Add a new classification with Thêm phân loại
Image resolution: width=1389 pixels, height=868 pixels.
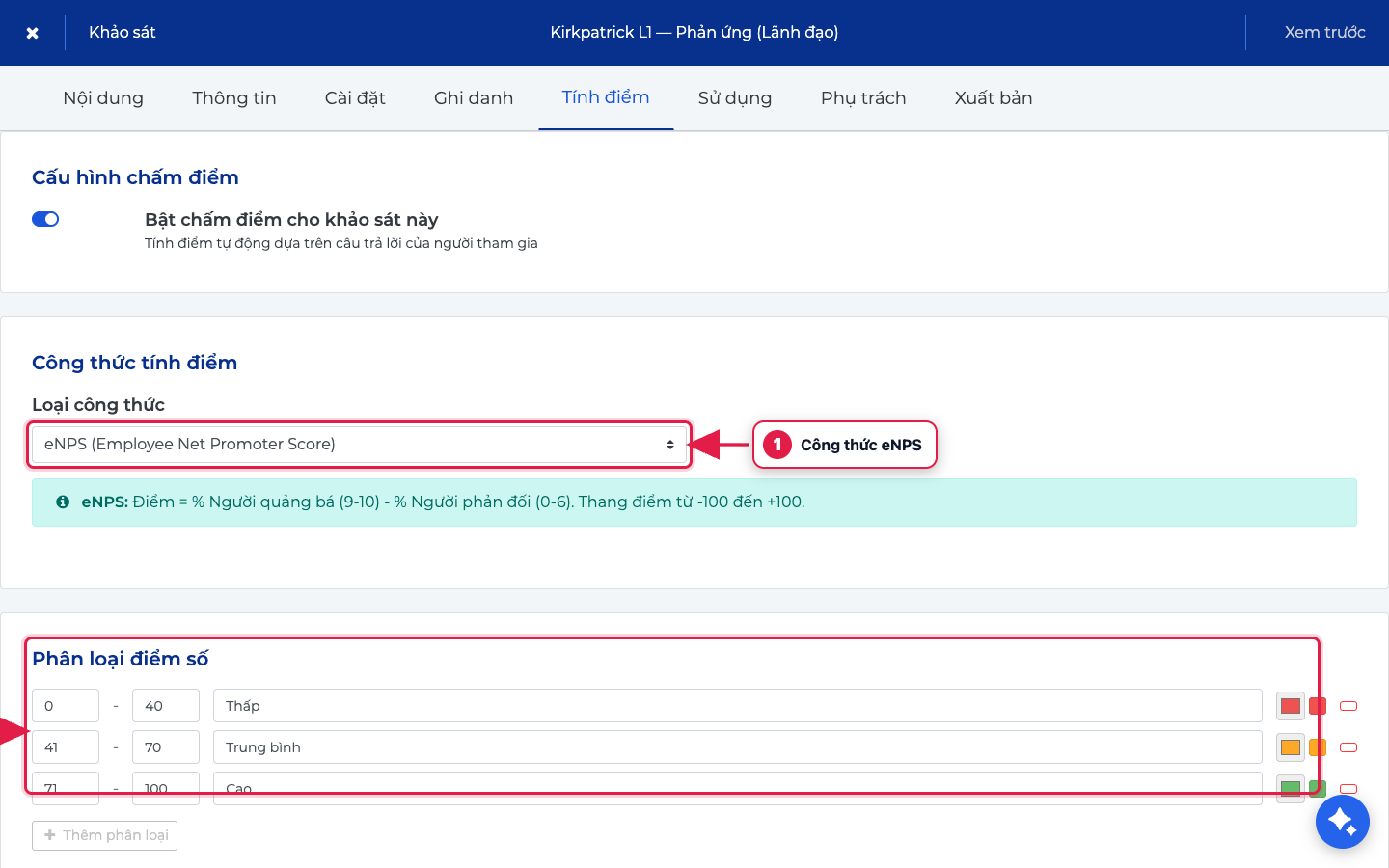(x=104, y=835)
